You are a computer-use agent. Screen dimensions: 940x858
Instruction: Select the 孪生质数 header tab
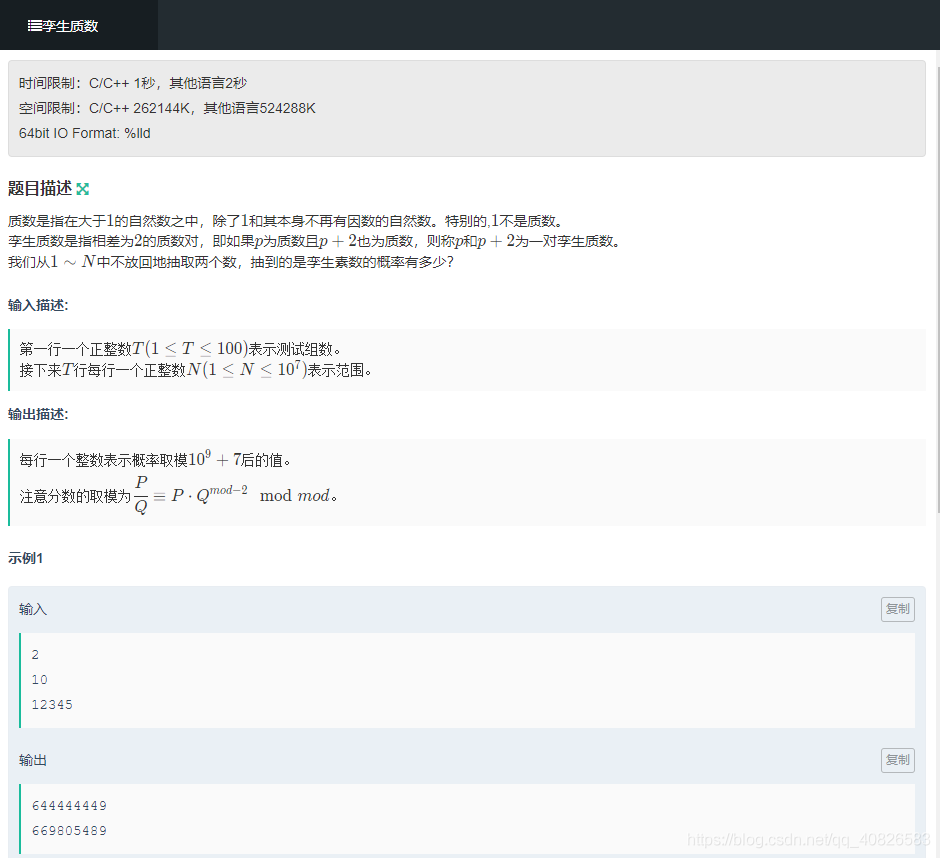click(x=79, y=25)
